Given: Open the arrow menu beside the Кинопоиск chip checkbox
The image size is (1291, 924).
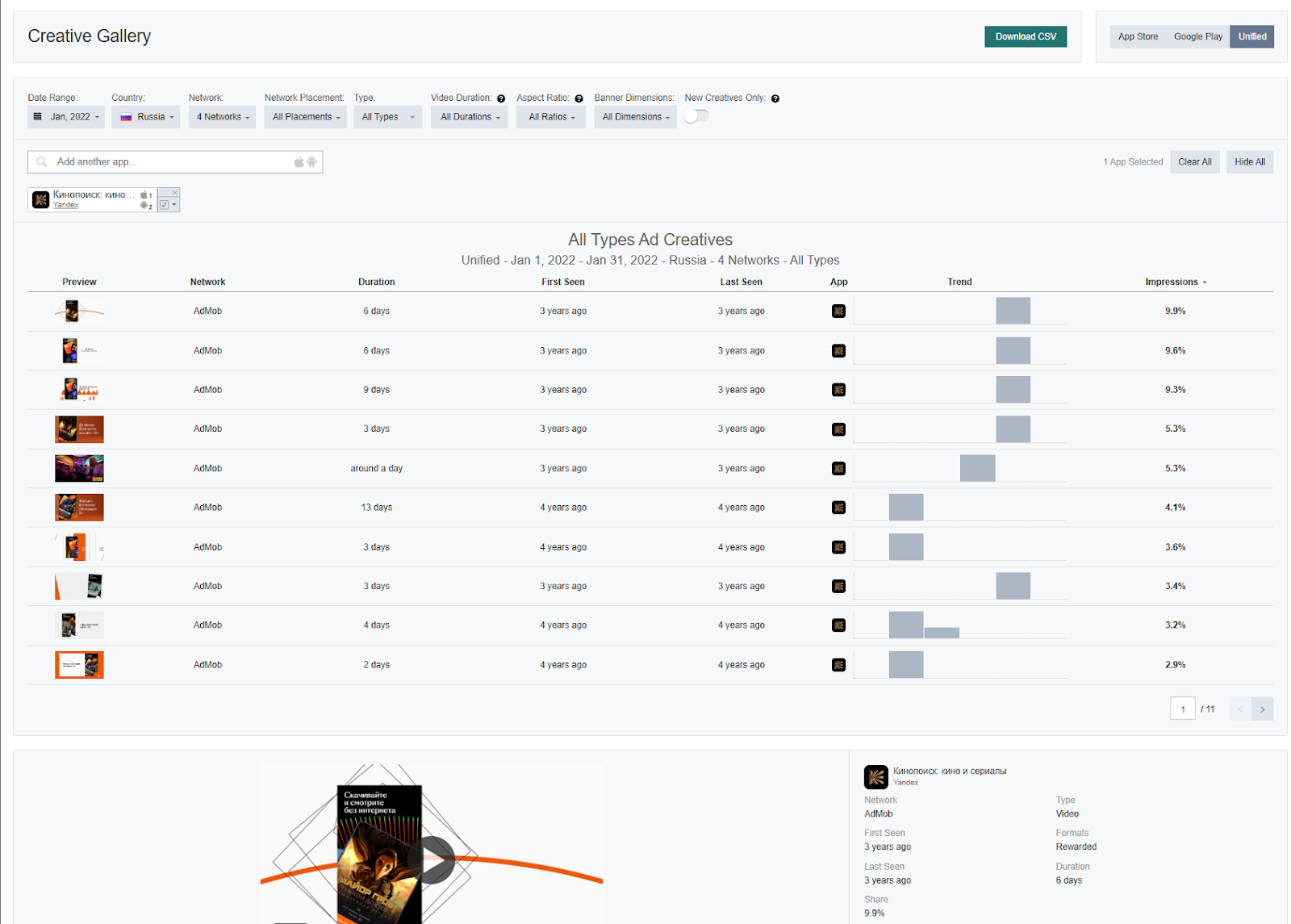Looking at the screenshot, I should 174,205.
